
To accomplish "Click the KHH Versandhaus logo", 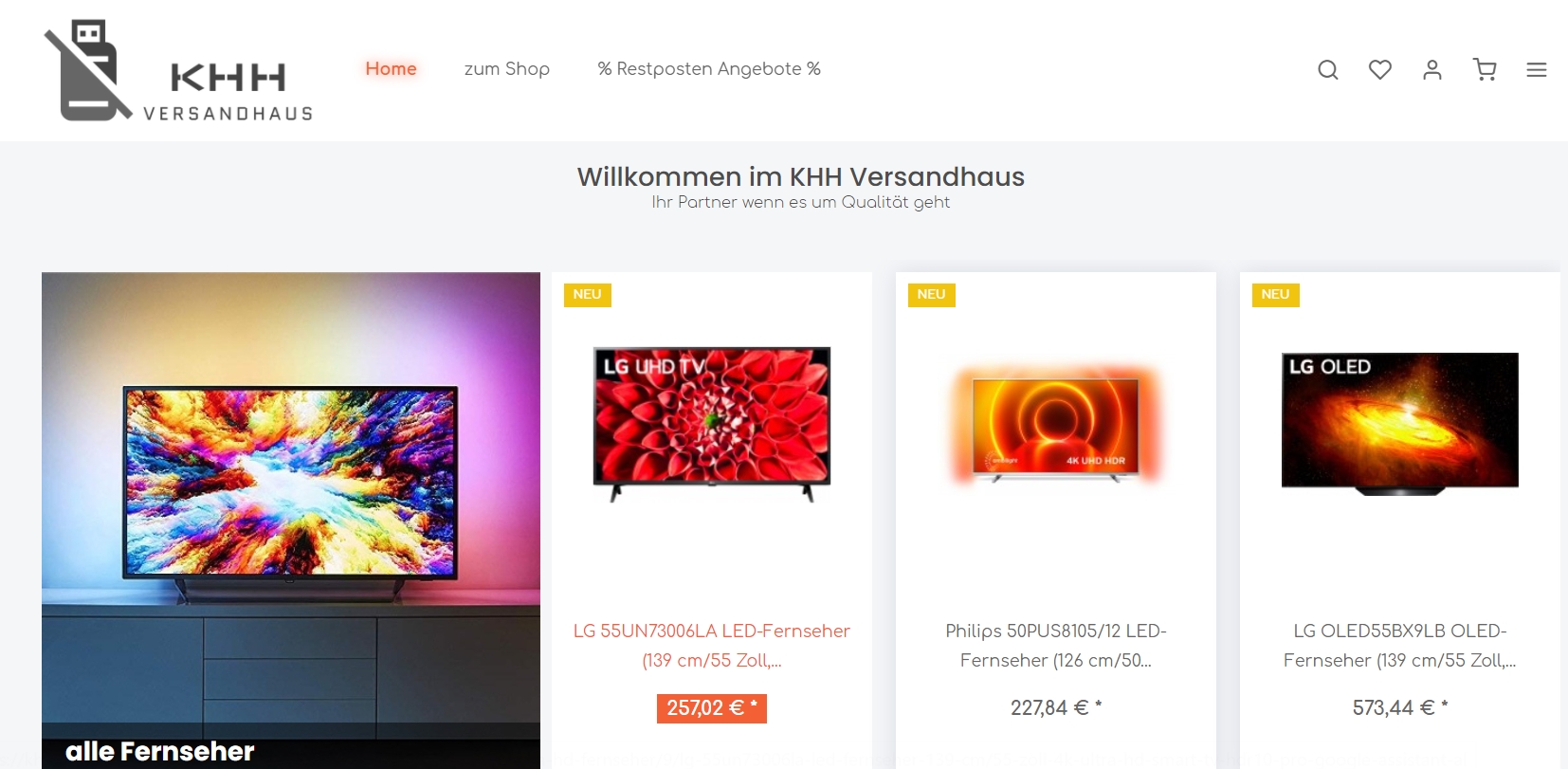I will [x=178, y=71].
